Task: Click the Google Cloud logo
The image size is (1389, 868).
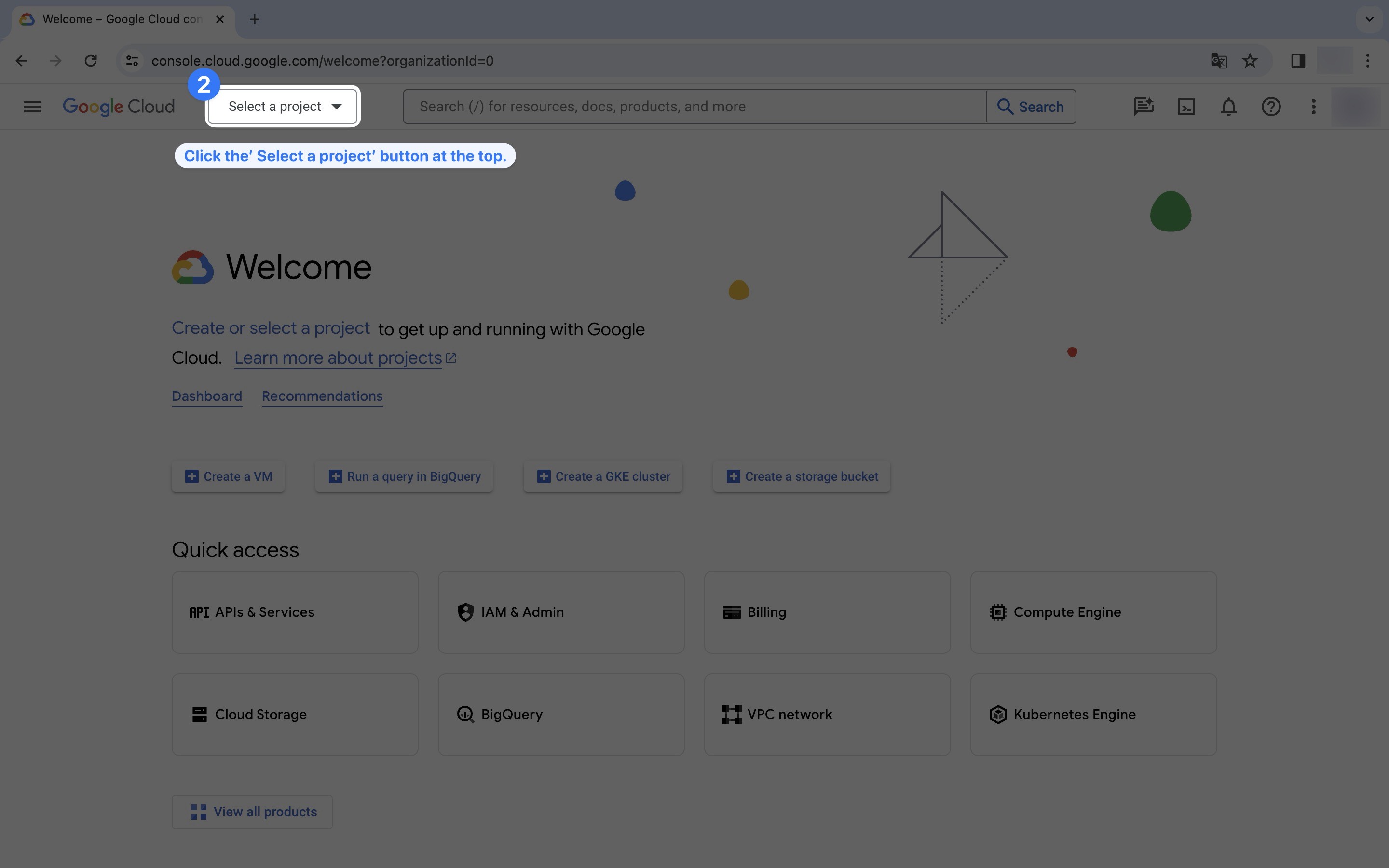Action: coord(119,107)
